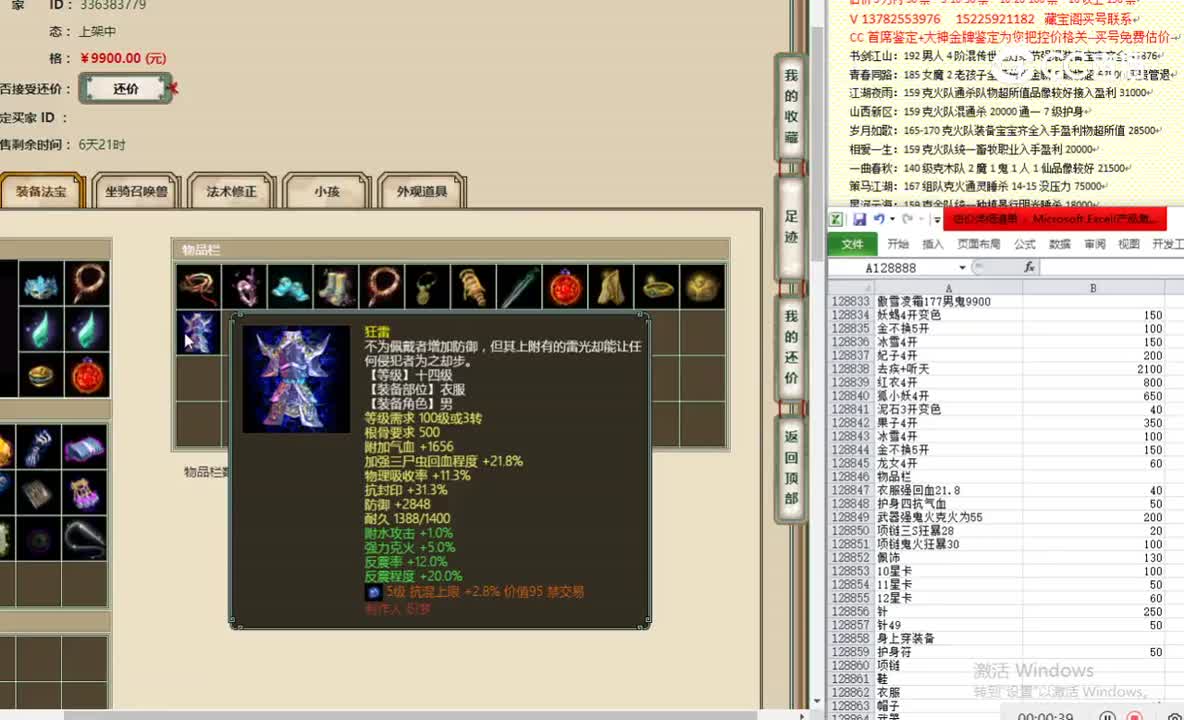The height and width of the screenshot is (720, 1184).
Task: Switch to the 坐骑召唤兽 tab
Action: [x=137, y=192]
